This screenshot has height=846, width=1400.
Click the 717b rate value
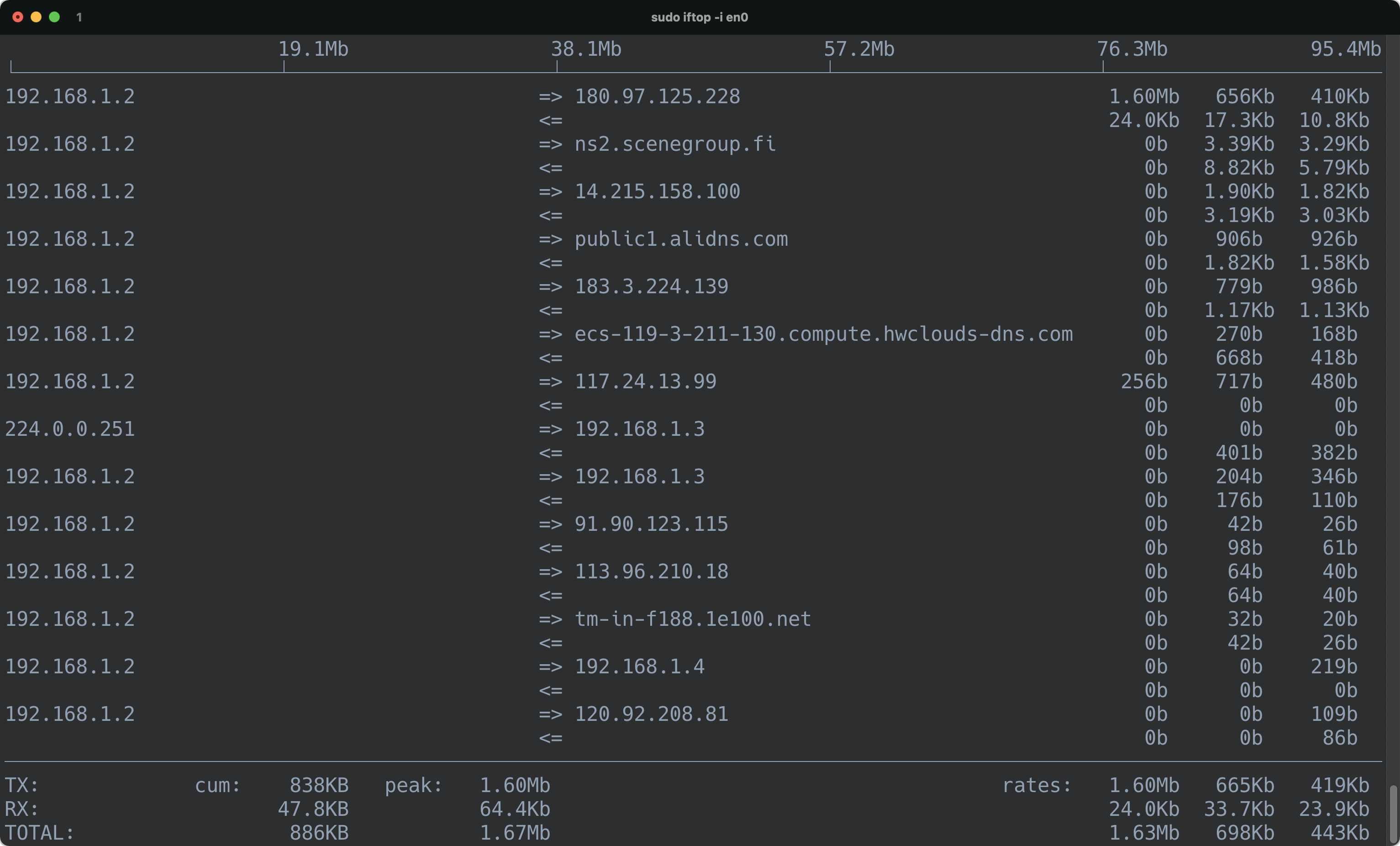click(x=1239, y=381)
